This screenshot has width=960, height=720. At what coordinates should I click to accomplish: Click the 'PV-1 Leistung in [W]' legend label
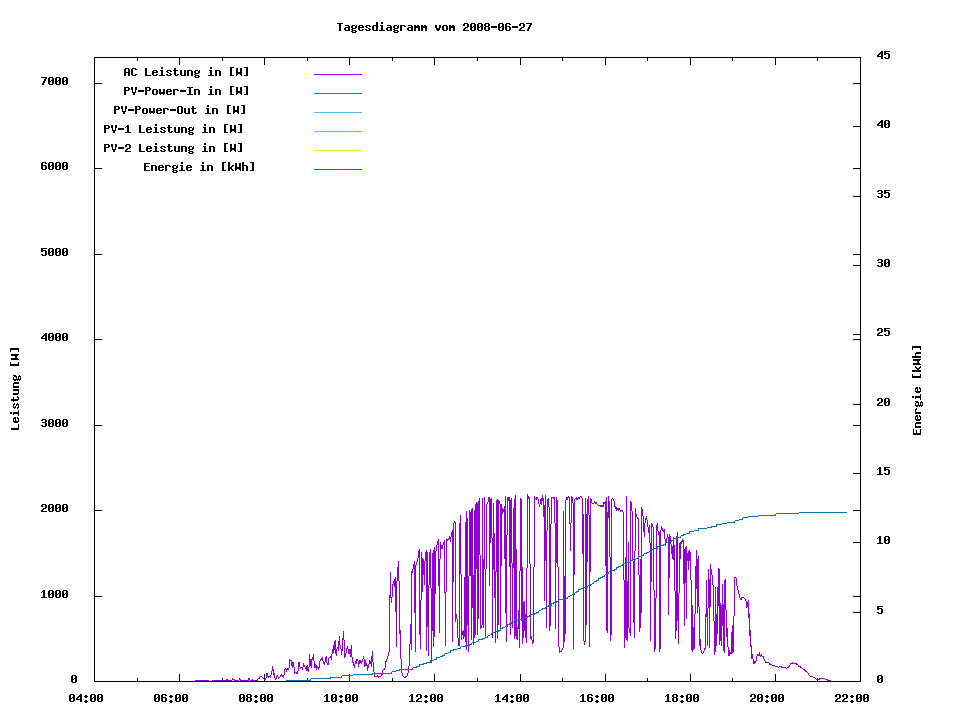173,129
